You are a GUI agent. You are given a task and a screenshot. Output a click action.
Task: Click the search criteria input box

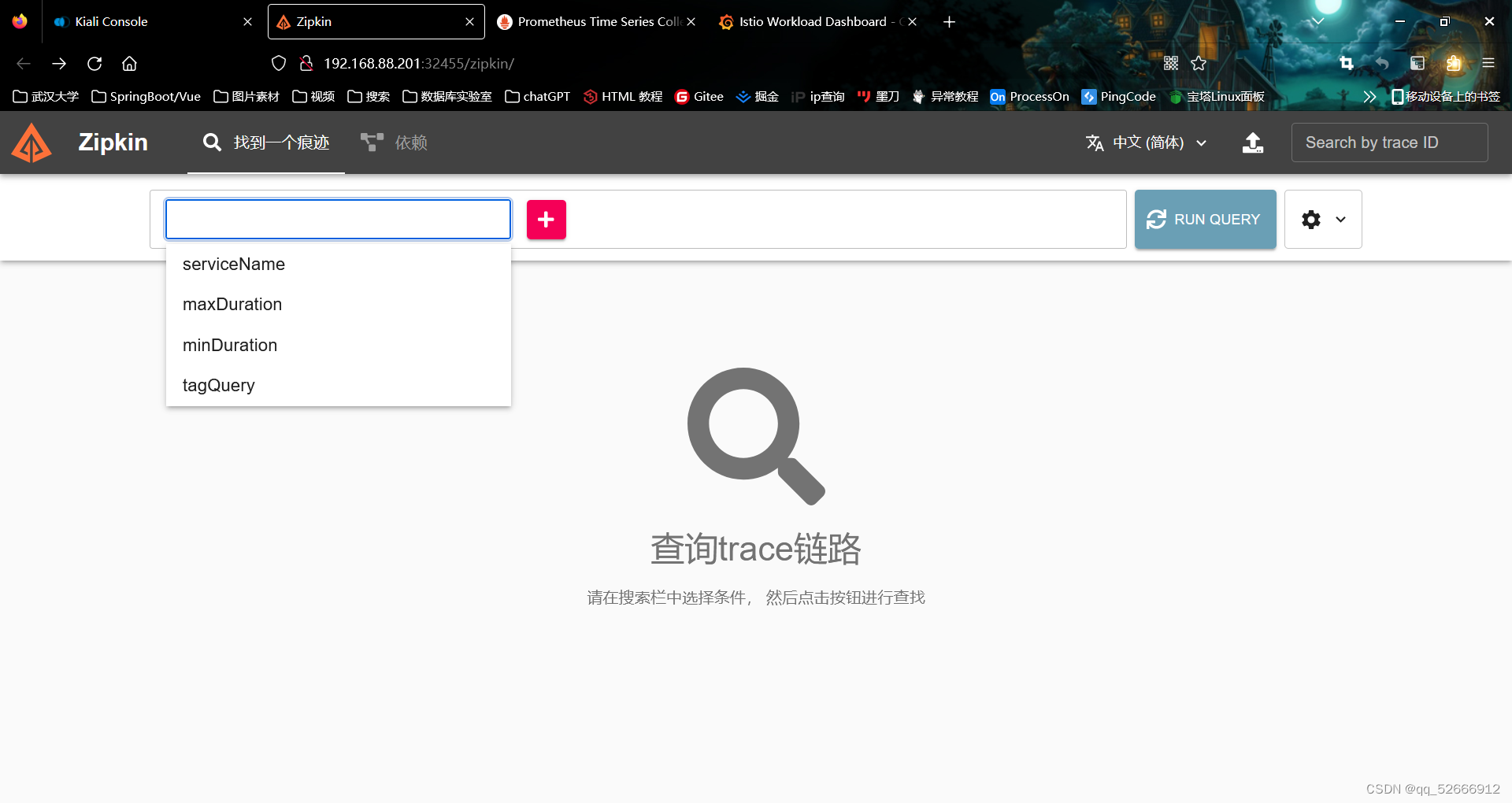point(338,219)
